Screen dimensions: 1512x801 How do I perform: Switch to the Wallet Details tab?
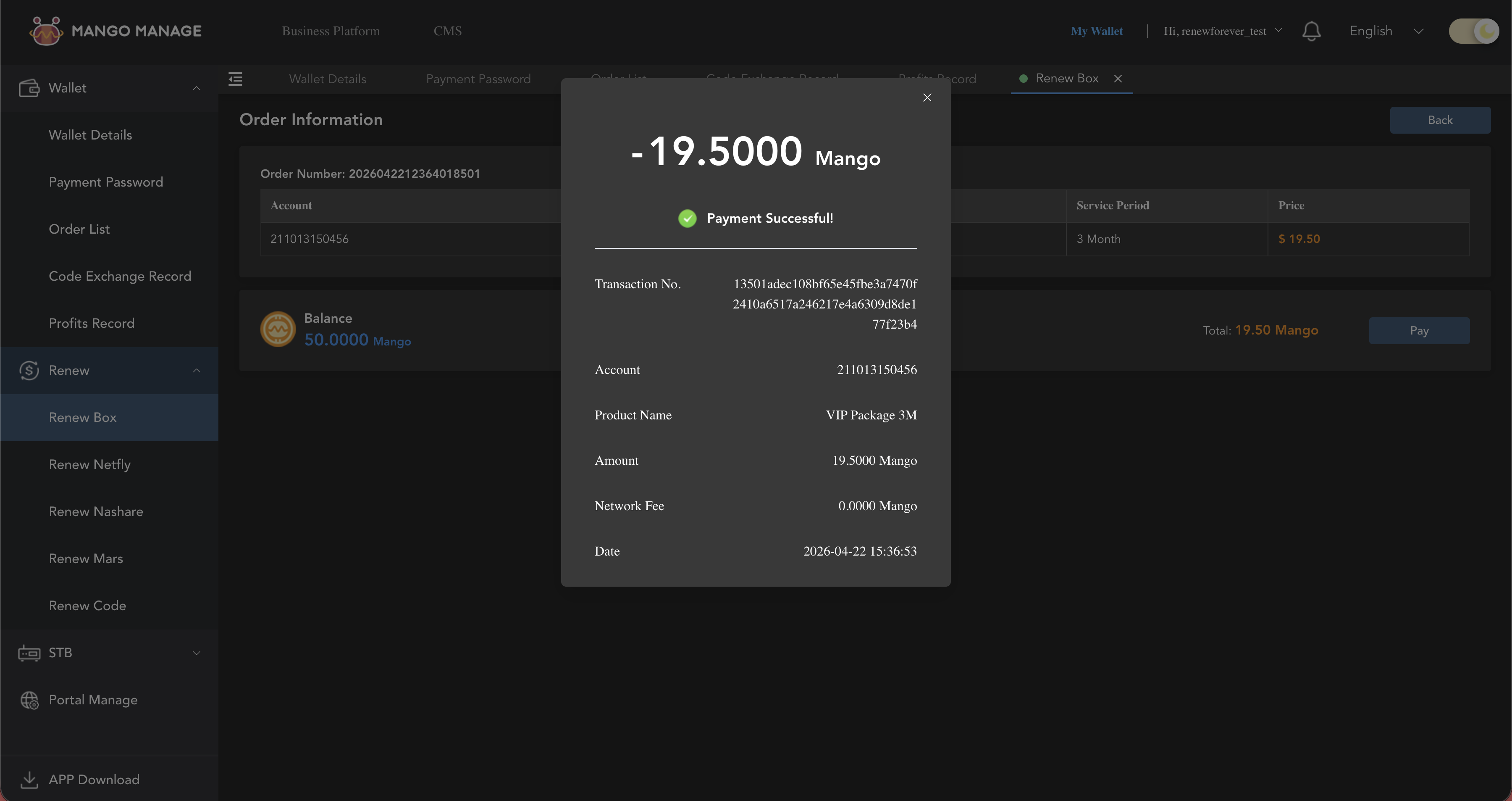[x=328, y=79]
